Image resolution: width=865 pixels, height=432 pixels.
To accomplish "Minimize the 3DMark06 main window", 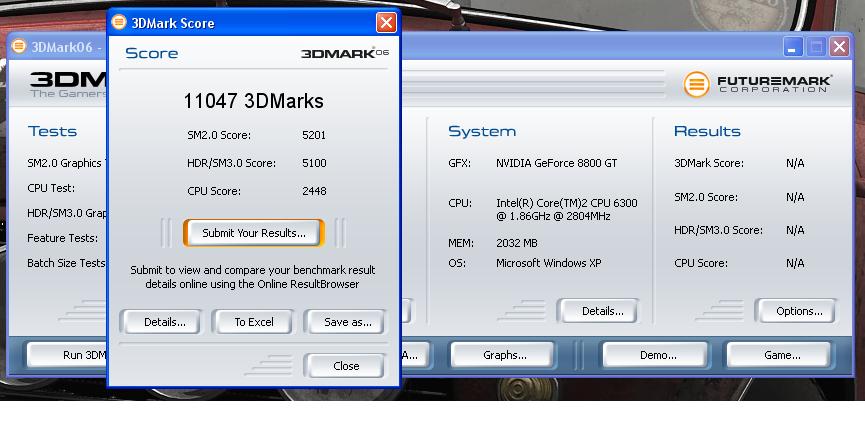I will tap(793, 47).
